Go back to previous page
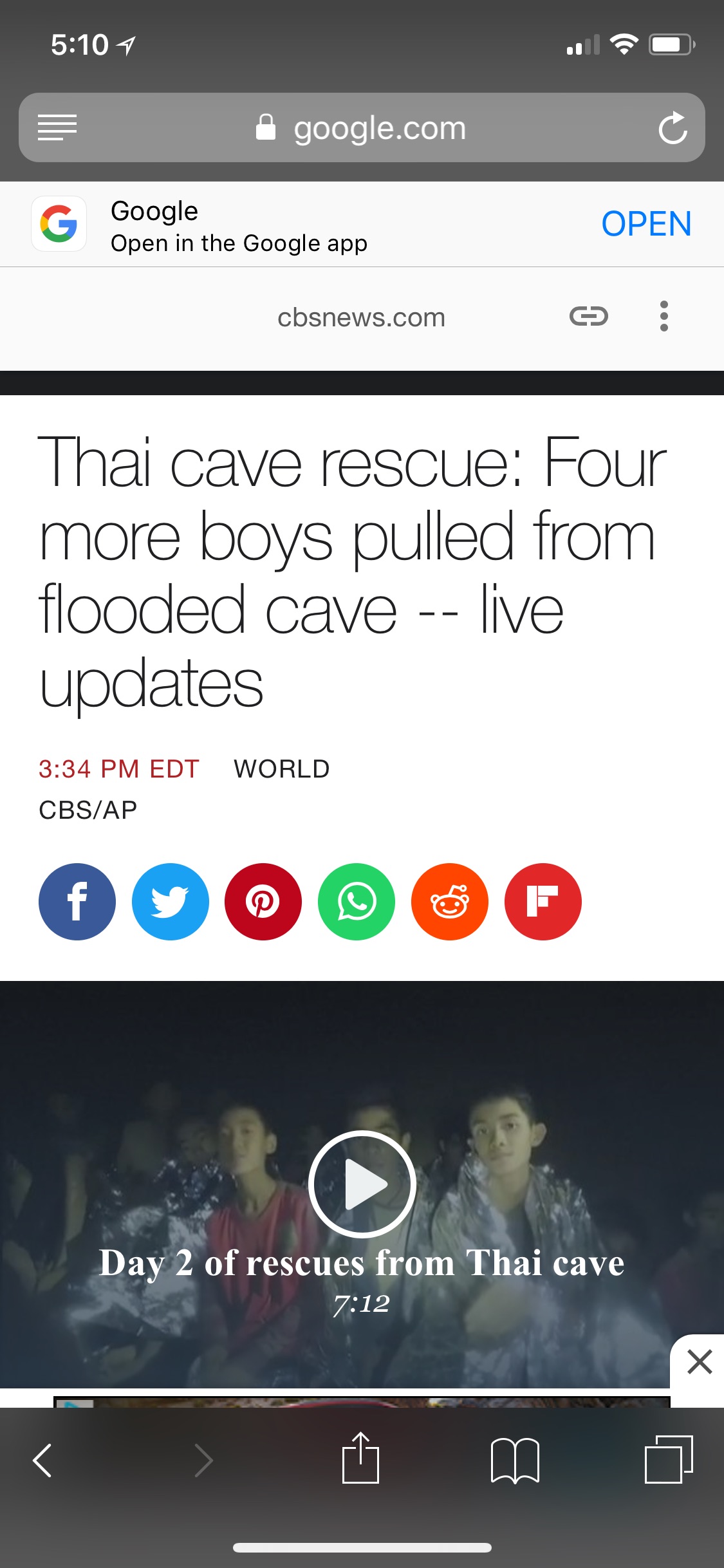 coord(42,1460)
